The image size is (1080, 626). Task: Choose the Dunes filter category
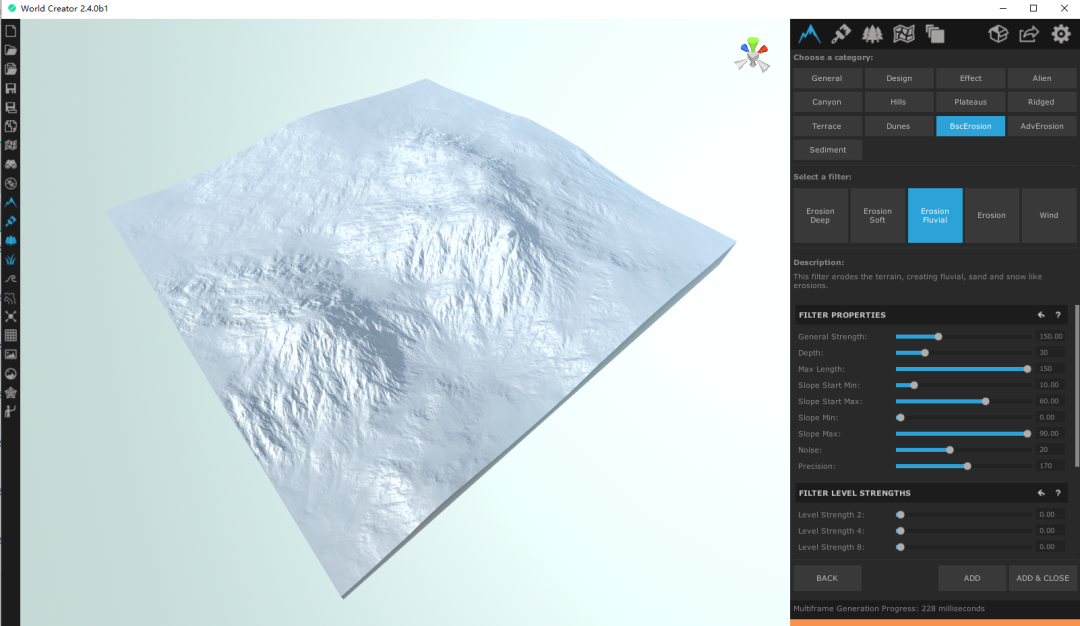899,126
